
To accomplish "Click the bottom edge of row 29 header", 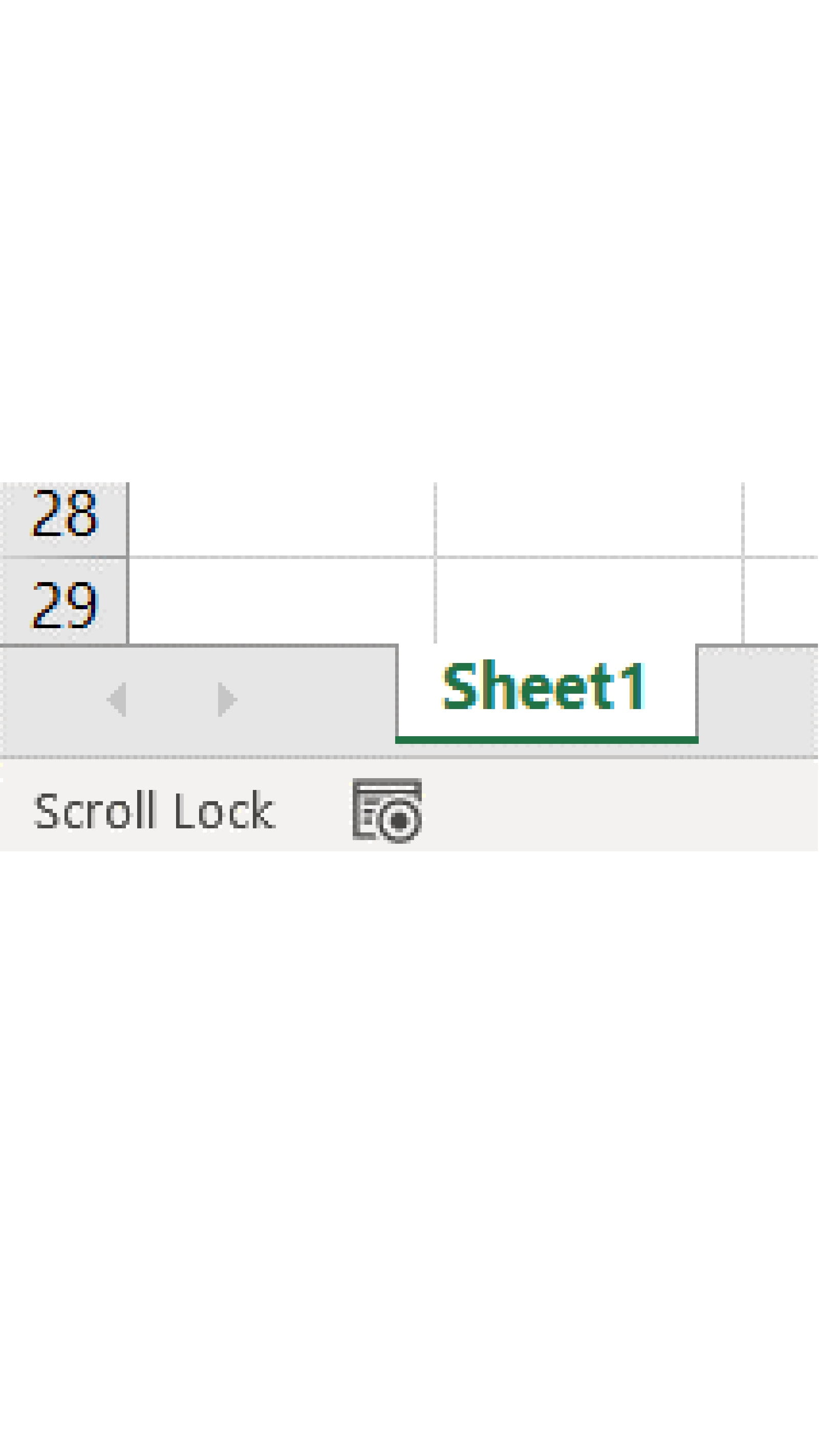I will pyautogui.click(x=63, y=643).
